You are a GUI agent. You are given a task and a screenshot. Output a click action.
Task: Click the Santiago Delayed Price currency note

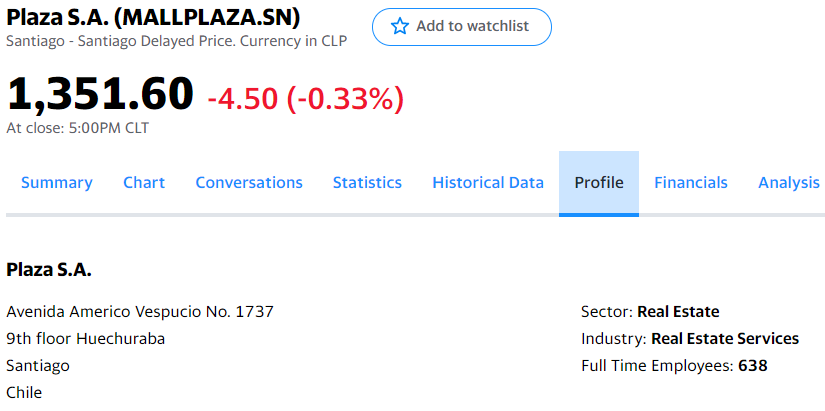click(x=177, y=41)
